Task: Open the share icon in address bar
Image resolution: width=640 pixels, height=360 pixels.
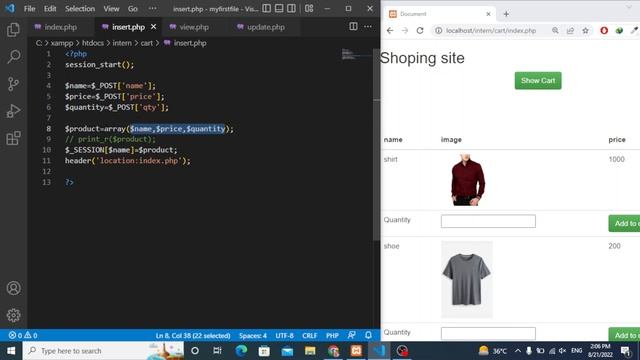Action: pos(570,31)
